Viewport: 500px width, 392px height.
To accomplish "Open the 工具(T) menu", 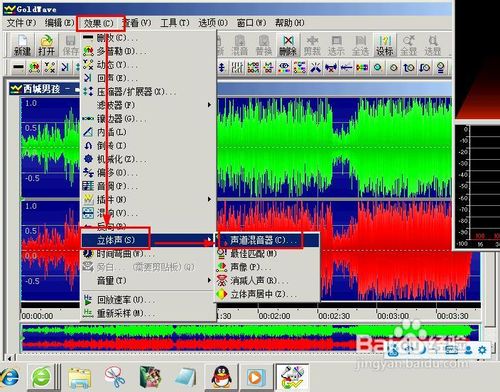I will (175, 23).
